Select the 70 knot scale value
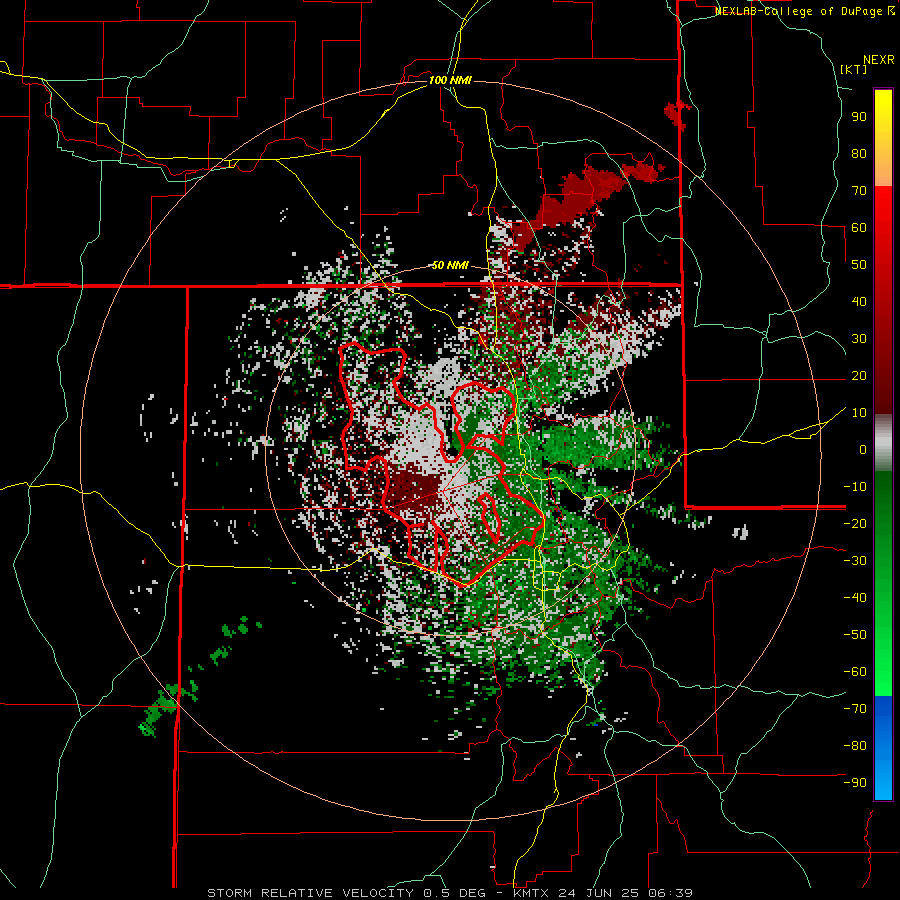The height and width of the screenshot is (900, 900). pyautogui.click(x=859, y=191)
